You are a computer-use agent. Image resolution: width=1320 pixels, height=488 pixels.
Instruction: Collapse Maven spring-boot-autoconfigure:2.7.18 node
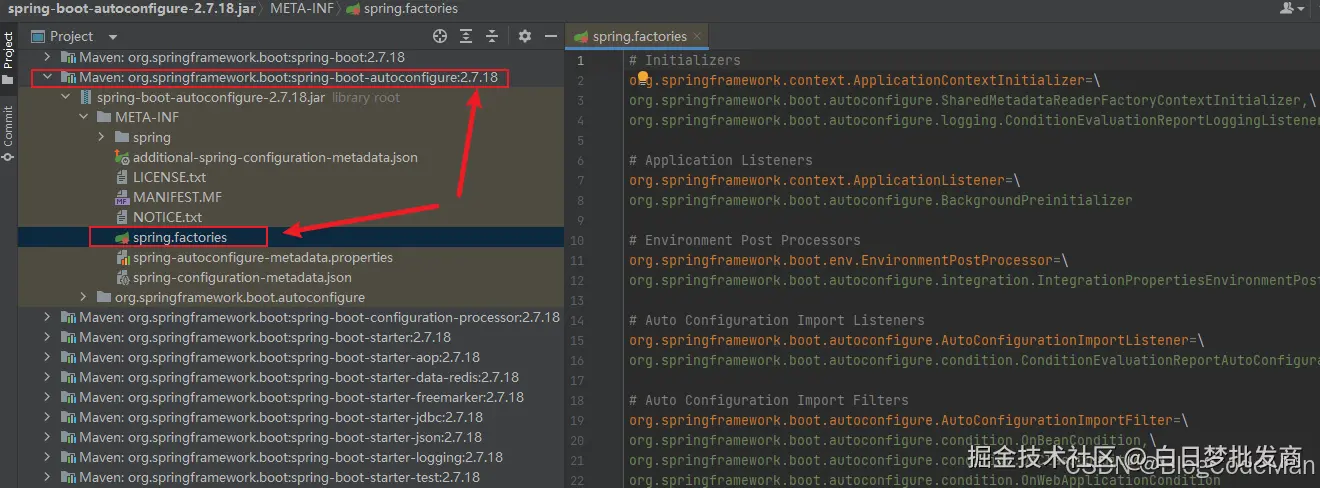pos(47,78)
